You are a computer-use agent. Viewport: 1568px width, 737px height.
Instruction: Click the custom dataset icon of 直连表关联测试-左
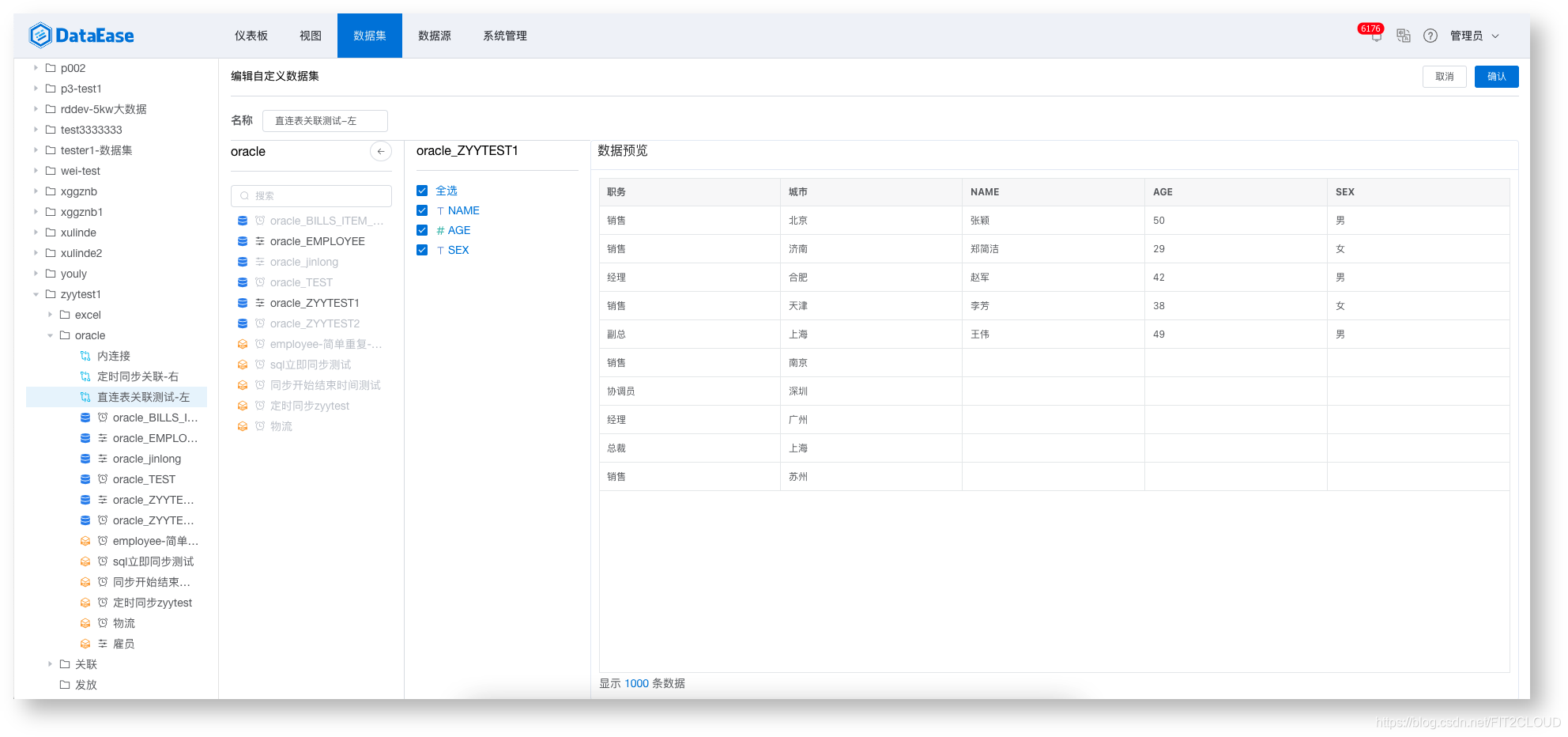85,397
